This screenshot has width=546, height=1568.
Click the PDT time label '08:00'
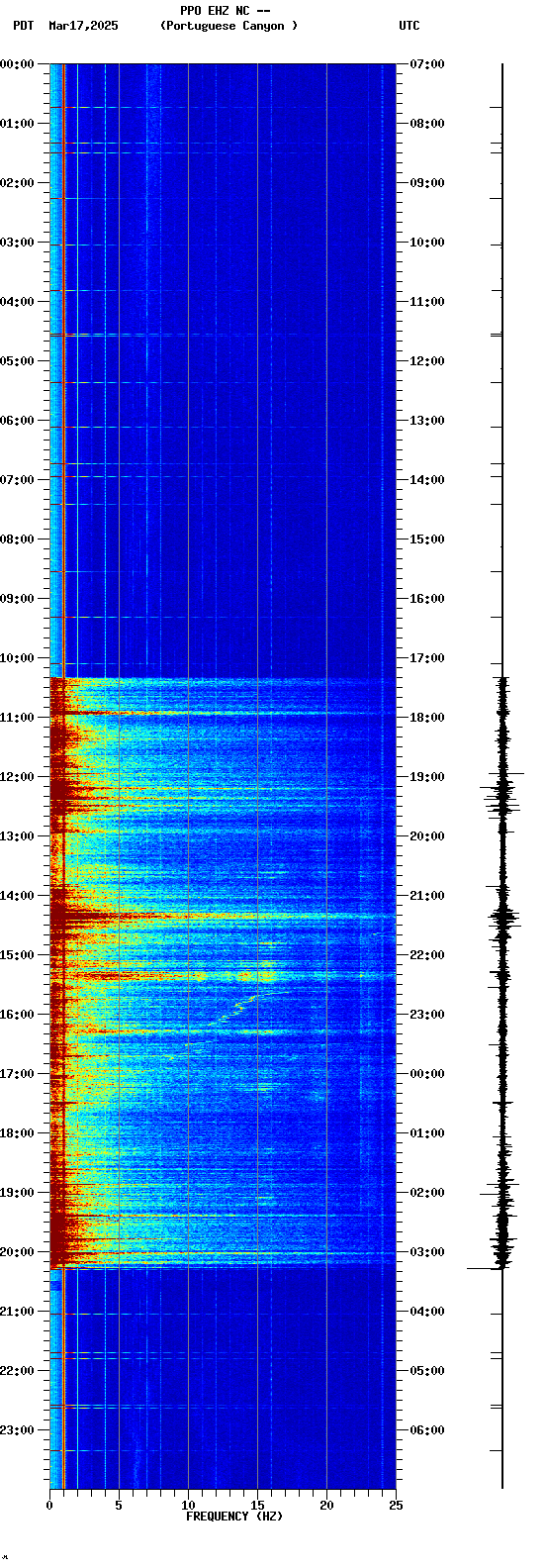coord(17,539)
